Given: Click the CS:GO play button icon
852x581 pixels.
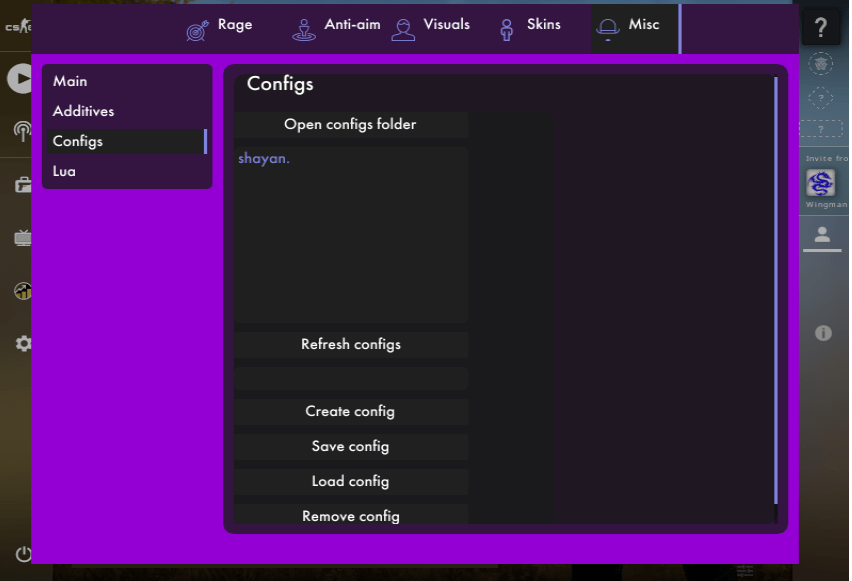Looking at the screenshot, I should tap(20, 79).
